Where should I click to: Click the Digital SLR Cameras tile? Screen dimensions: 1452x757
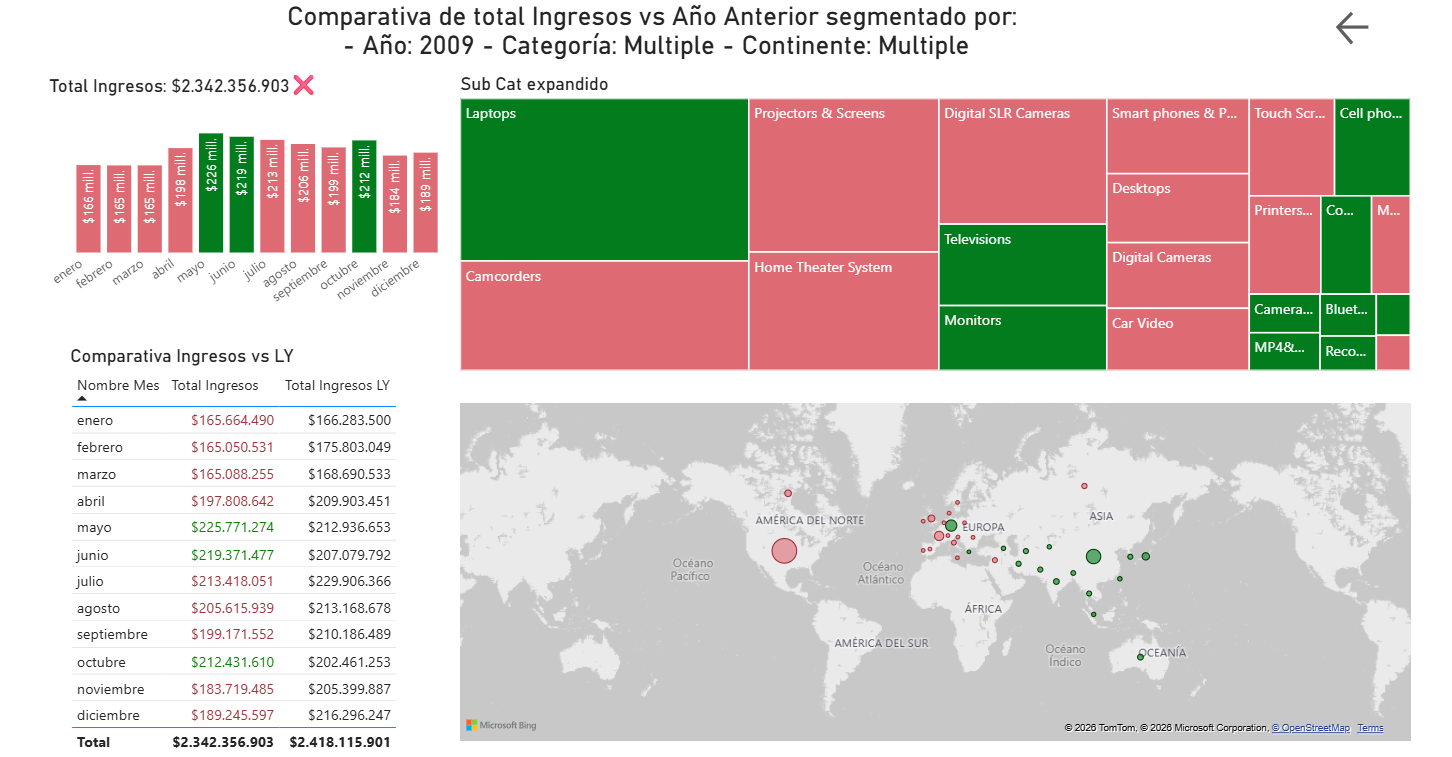click(1022, 161)
